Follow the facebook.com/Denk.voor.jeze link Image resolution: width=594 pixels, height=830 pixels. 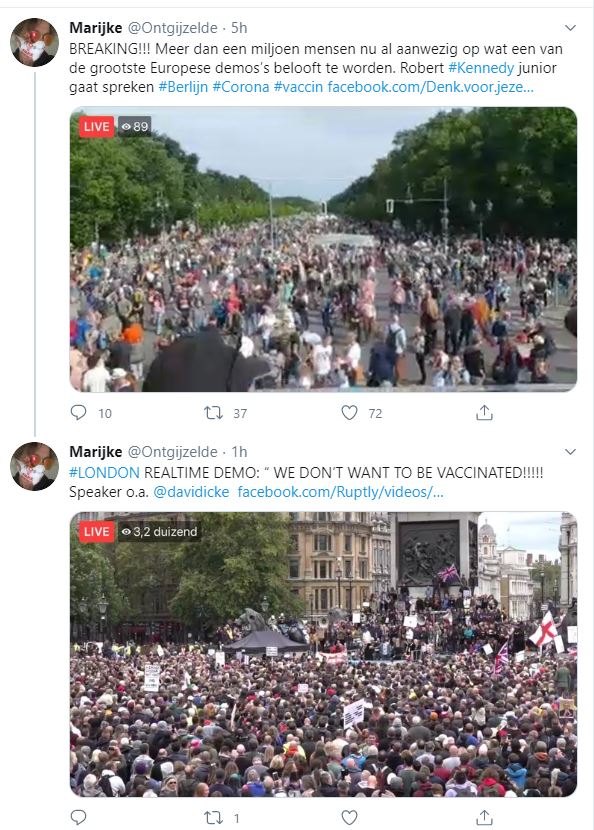pos(430,87)
